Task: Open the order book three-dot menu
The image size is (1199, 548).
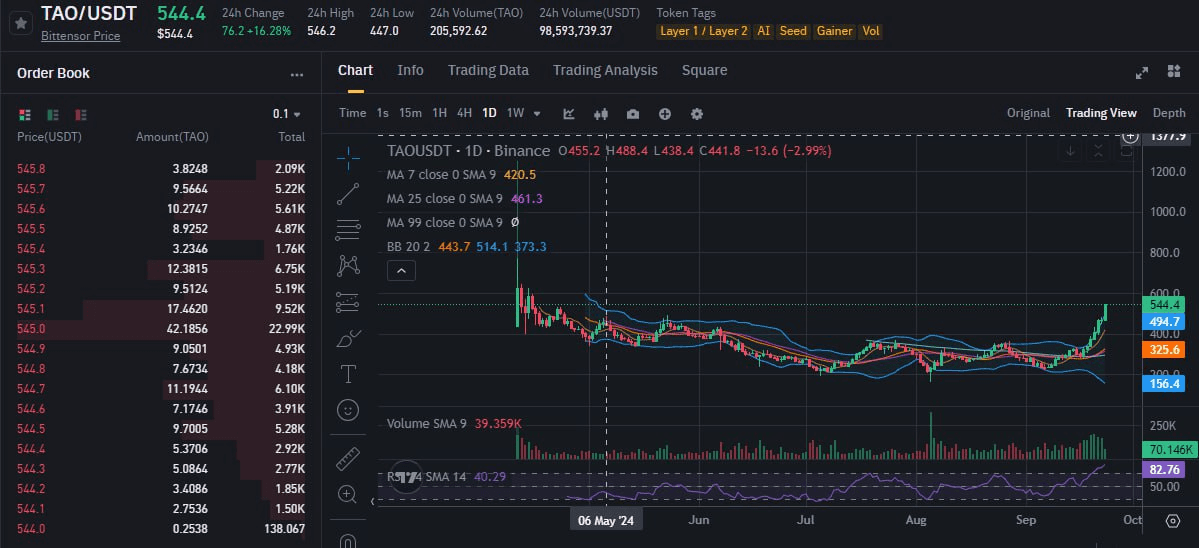Action: [x=297, y=75]
